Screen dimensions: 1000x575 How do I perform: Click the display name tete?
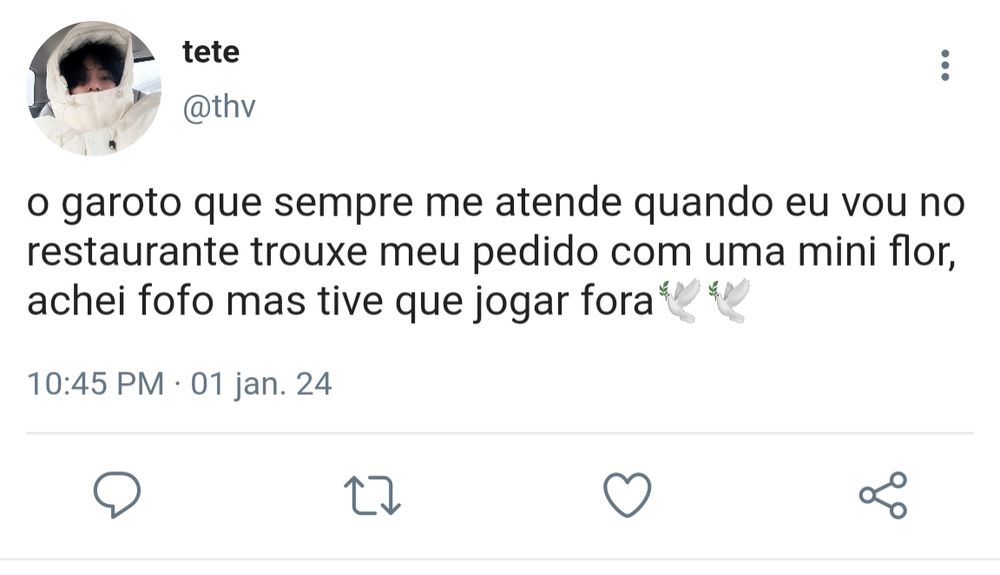[x=210, y=52]
